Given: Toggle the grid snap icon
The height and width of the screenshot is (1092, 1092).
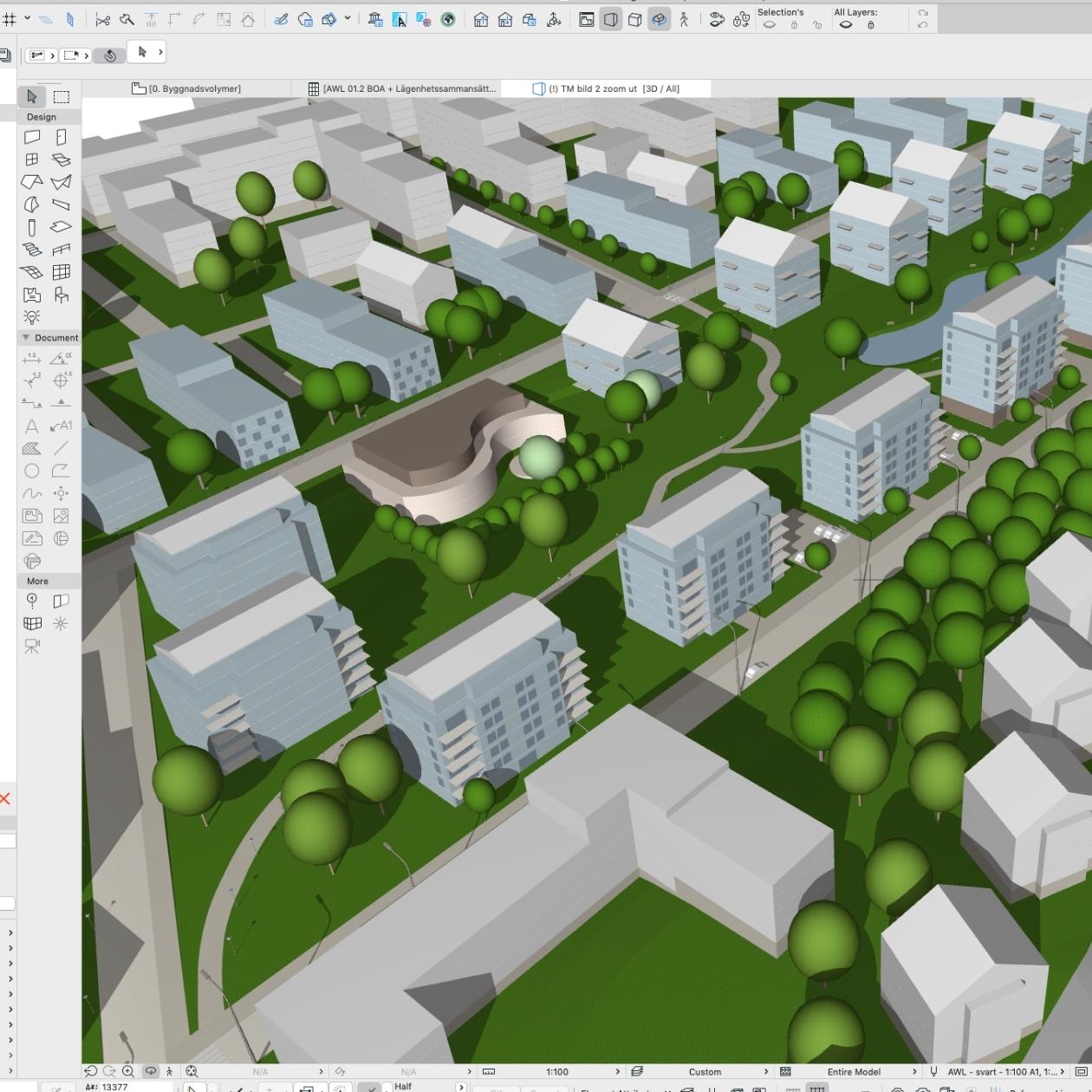Looking at the screenshot, I should (10, 19).
